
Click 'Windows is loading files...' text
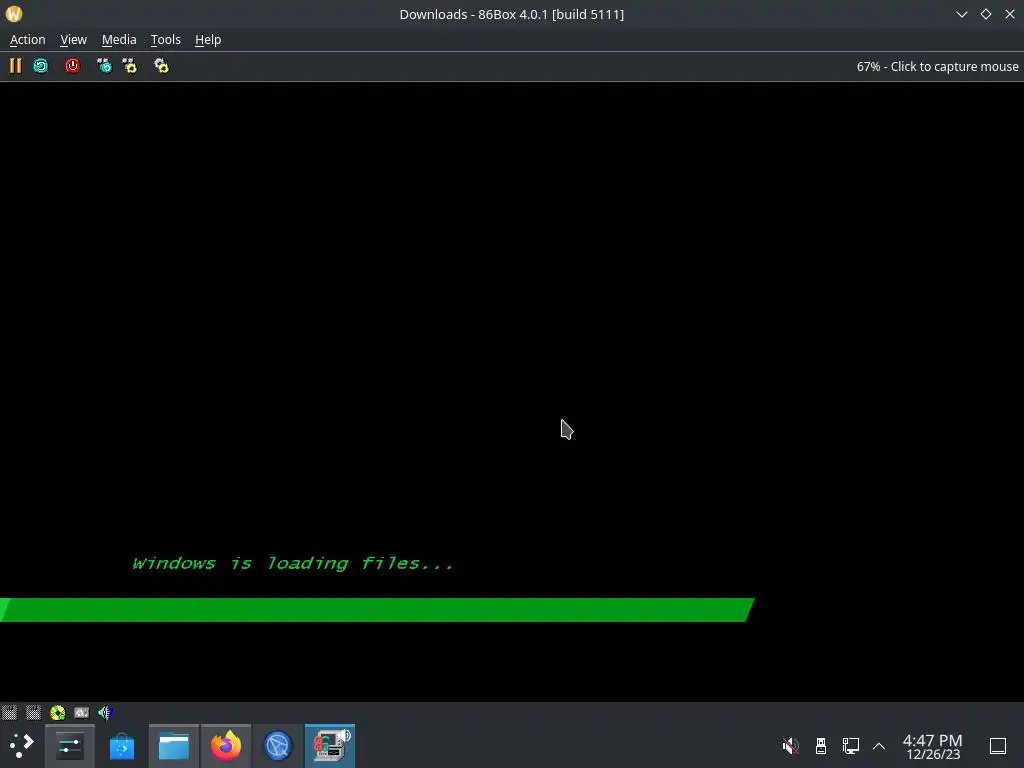[293, 564]
